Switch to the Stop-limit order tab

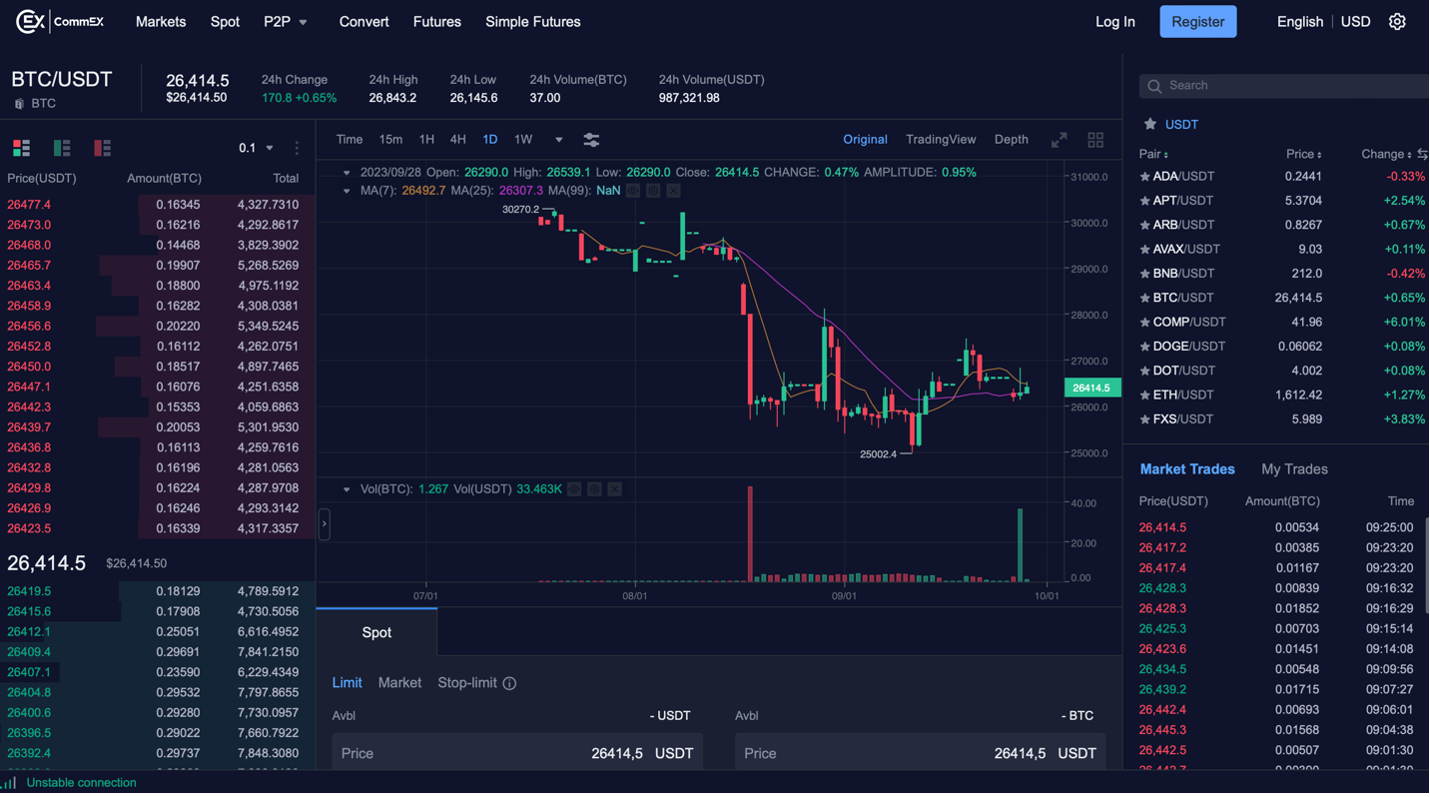(467, 683)
